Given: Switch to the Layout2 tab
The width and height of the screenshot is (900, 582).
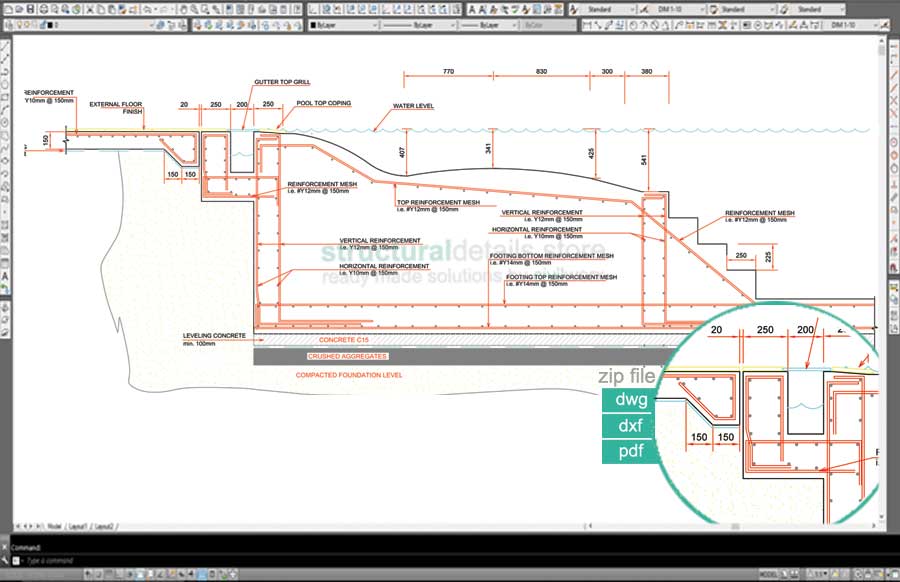Looking at the screenshot, I should 104,525.
